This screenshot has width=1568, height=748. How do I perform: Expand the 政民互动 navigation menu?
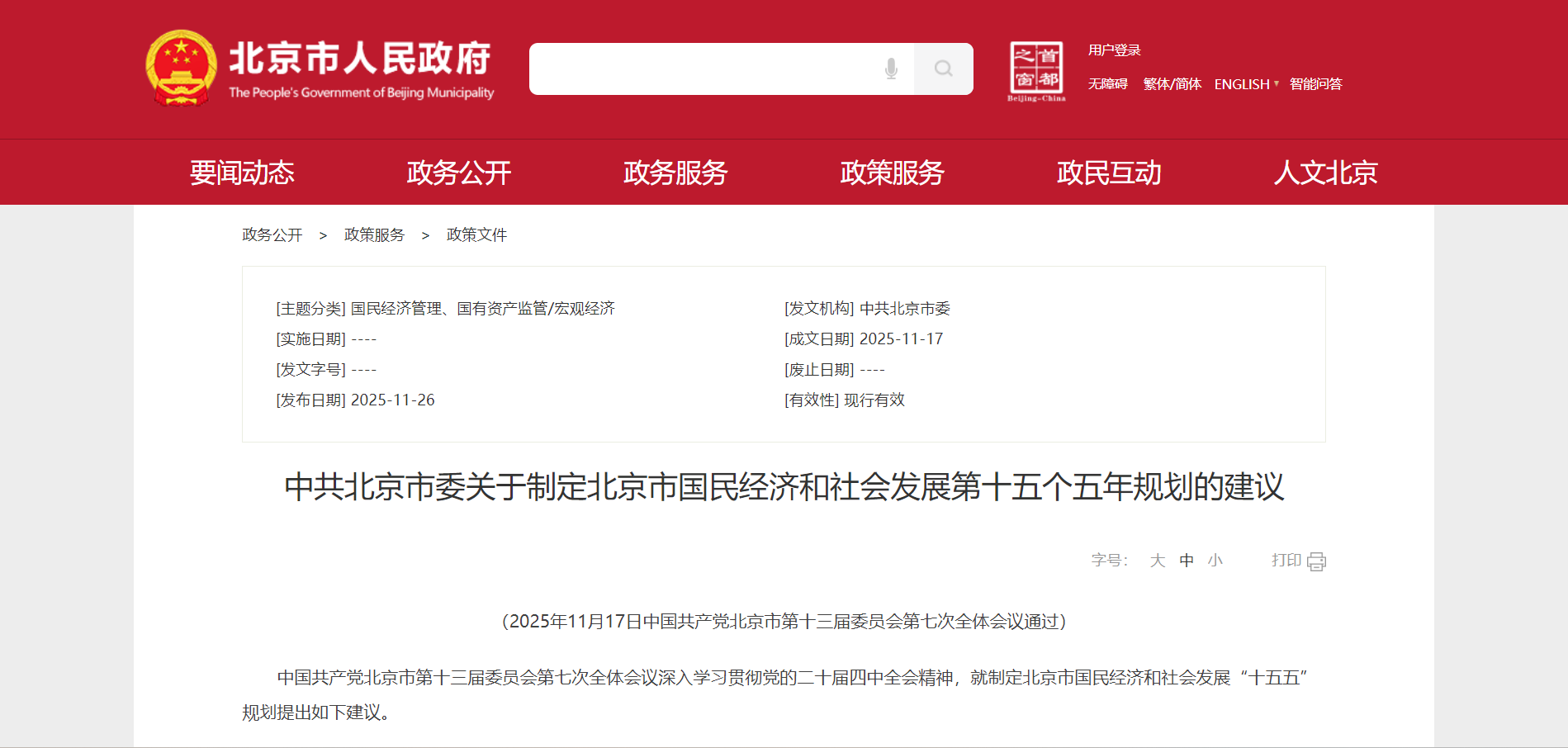click(1109, 173)
